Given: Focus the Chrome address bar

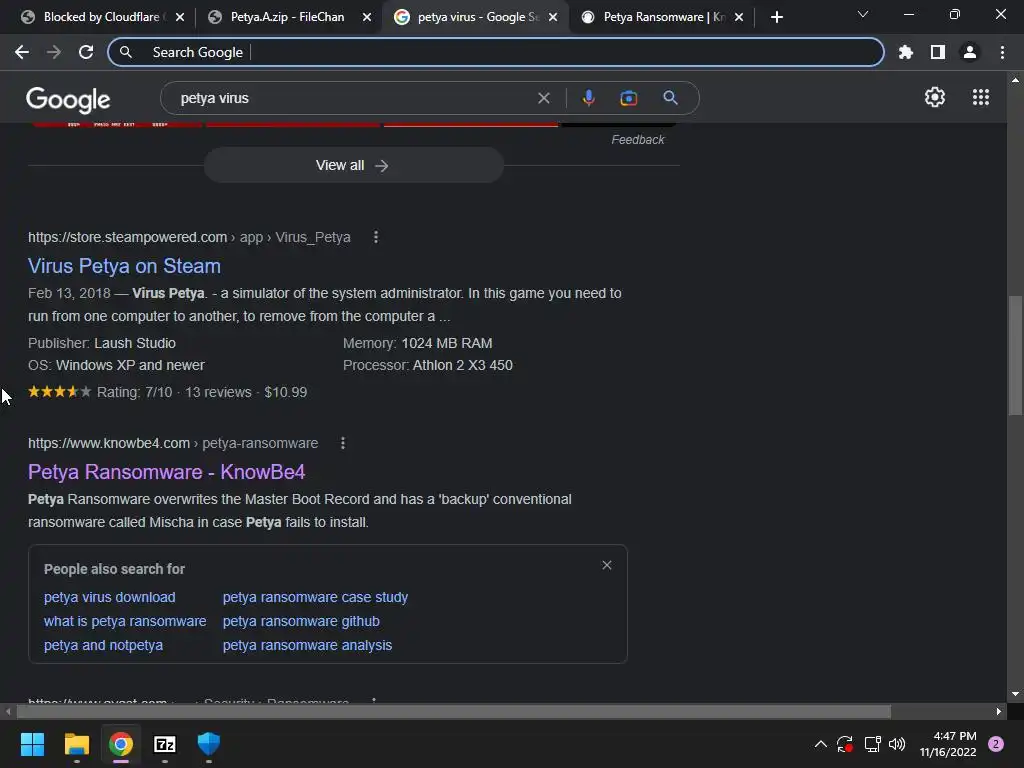Looking at the screenshot, I should tap(496, 52).
